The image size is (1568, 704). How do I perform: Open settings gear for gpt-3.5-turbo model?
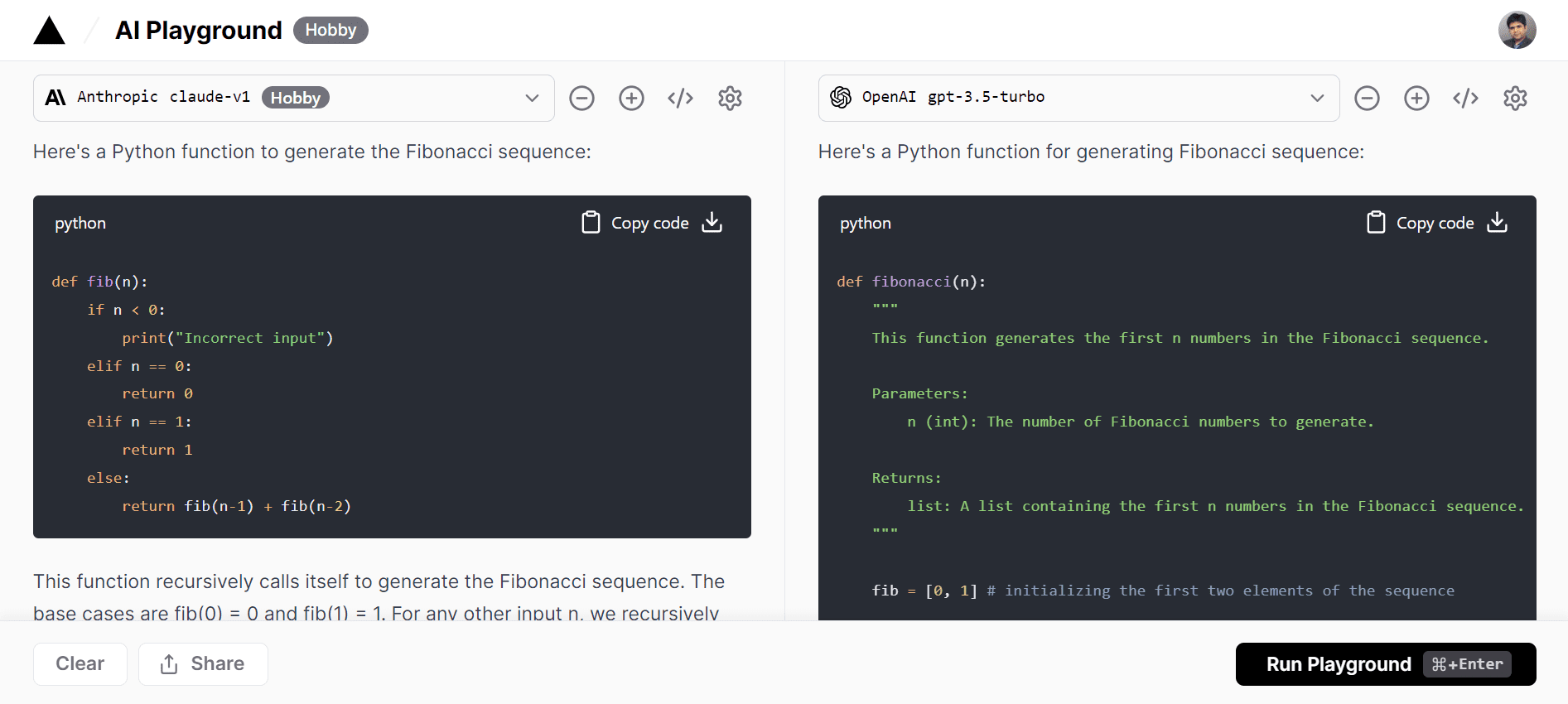click(x=1515, y=99)
